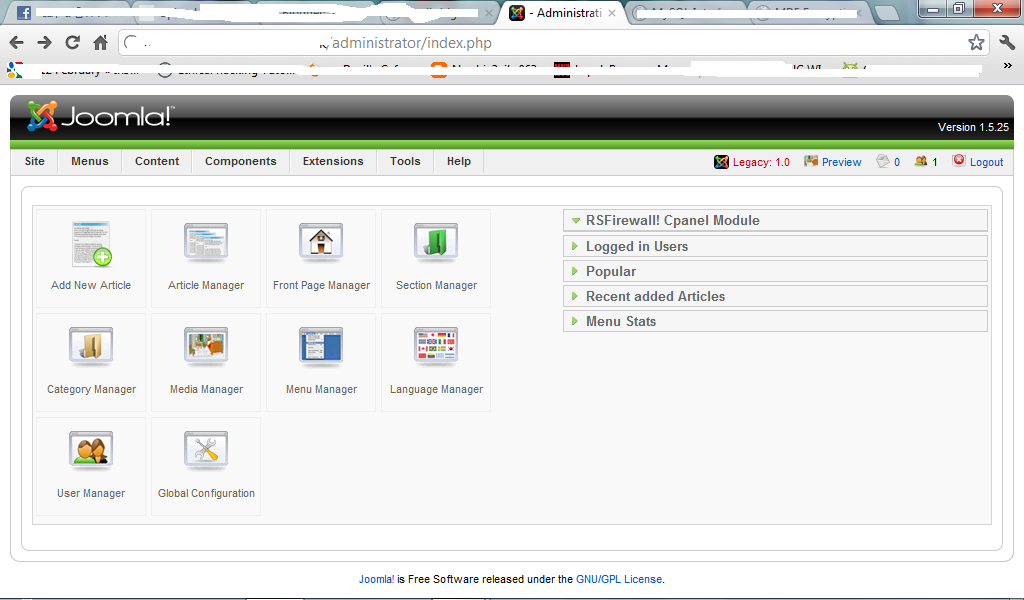Open the Menu Manager icon

coord(321,346)
